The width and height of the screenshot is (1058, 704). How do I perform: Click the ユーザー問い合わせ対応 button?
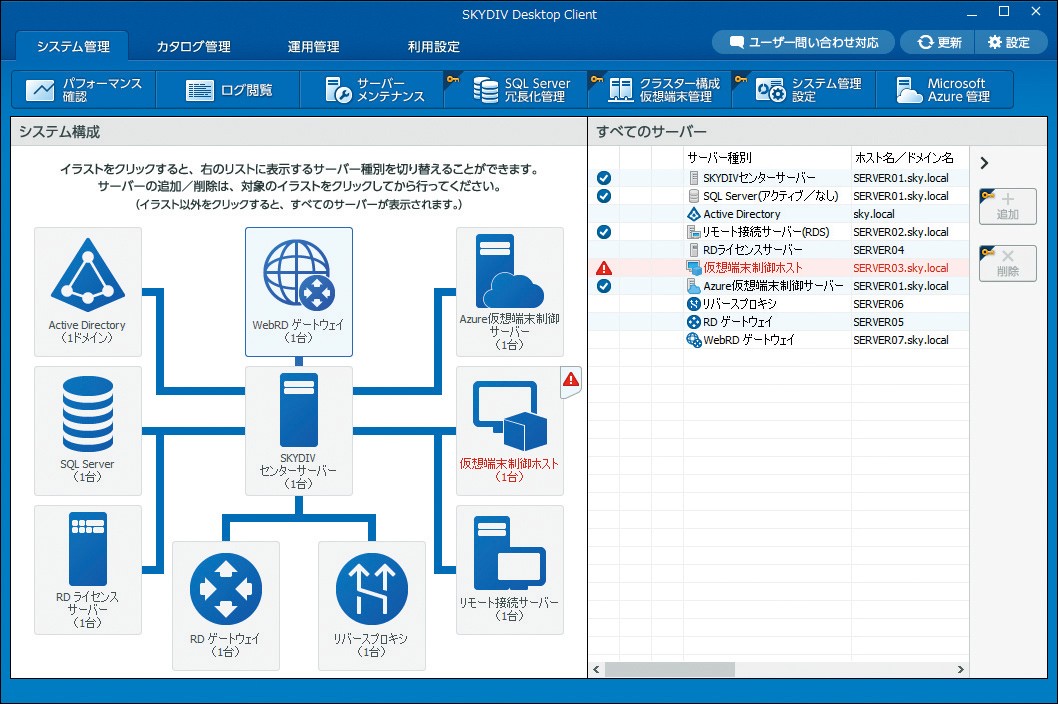pyautogui.click(x=804, y=43)
